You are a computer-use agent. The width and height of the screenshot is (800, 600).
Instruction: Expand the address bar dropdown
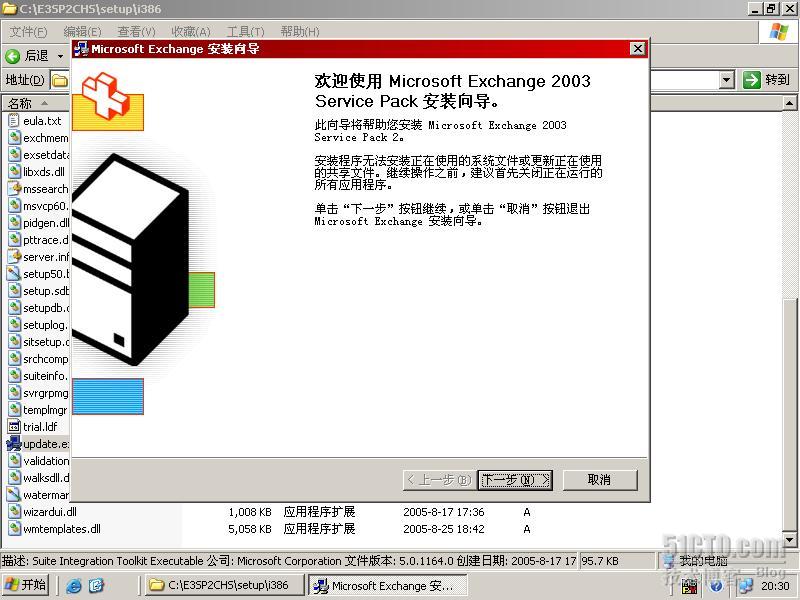coord(727,80)
